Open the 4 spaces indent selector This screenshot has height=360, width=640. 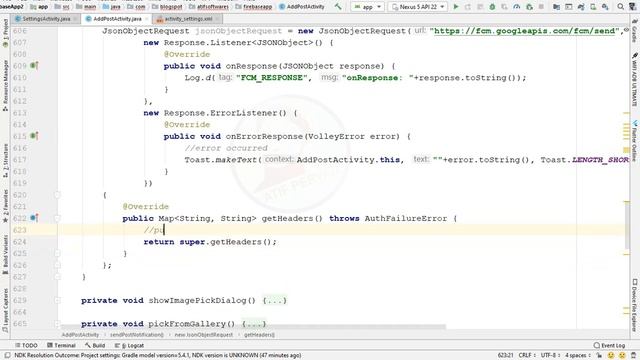tap(578, 356)
